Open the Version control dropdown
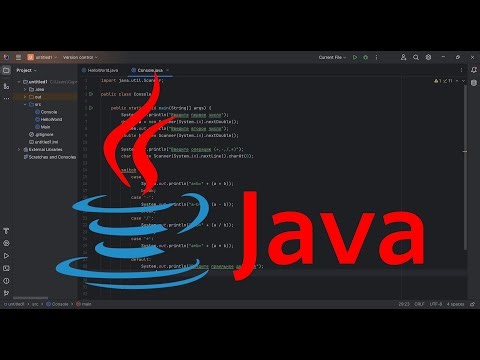This screenshot has height=360, width=480. click(x=80, y=57)
